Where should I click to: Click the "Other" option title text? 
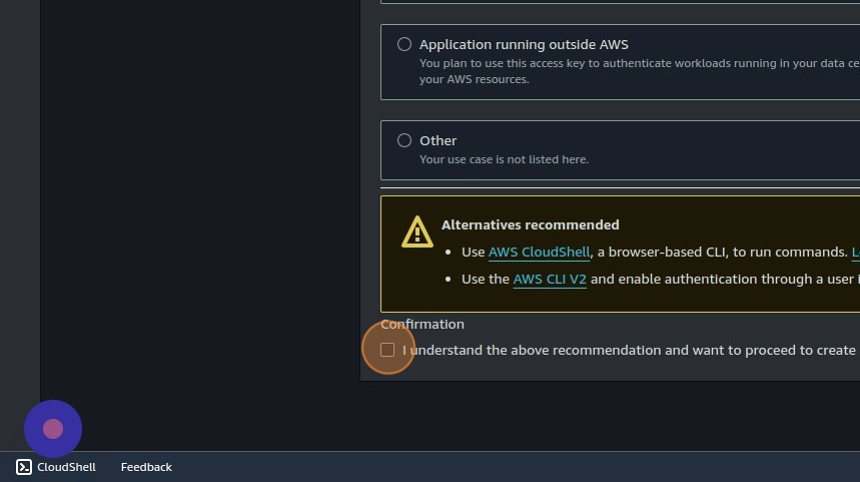point(438,141)
